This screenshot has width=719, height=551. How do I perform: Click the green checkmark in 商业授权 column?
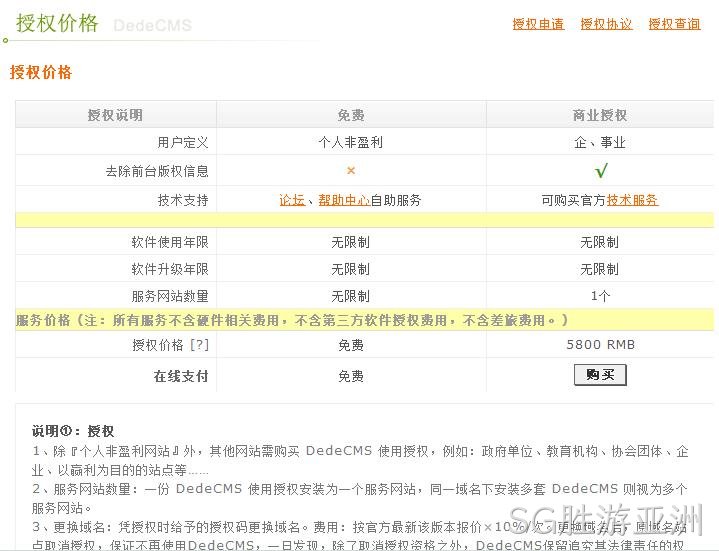click(601, 171)
